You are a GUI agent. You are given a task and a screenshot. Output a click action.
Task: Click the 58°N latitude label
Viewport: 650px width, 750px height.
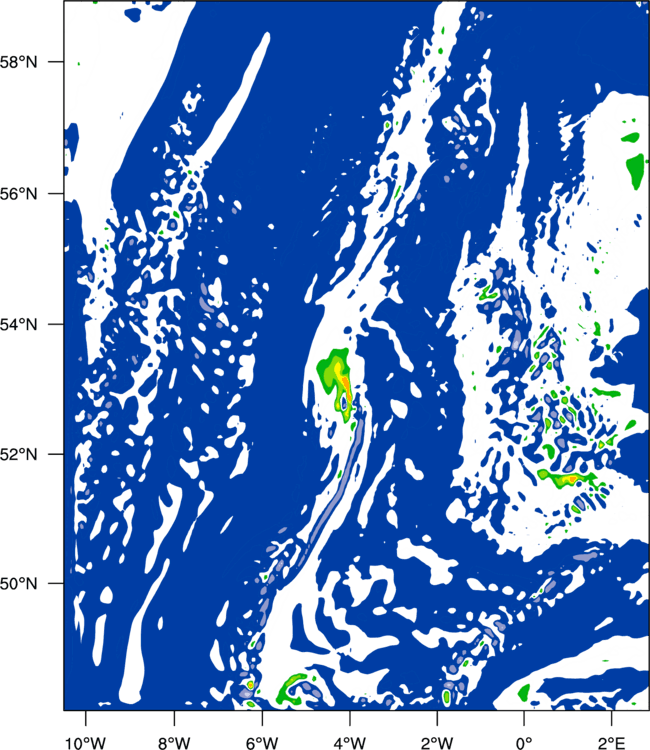click(19, 62)
